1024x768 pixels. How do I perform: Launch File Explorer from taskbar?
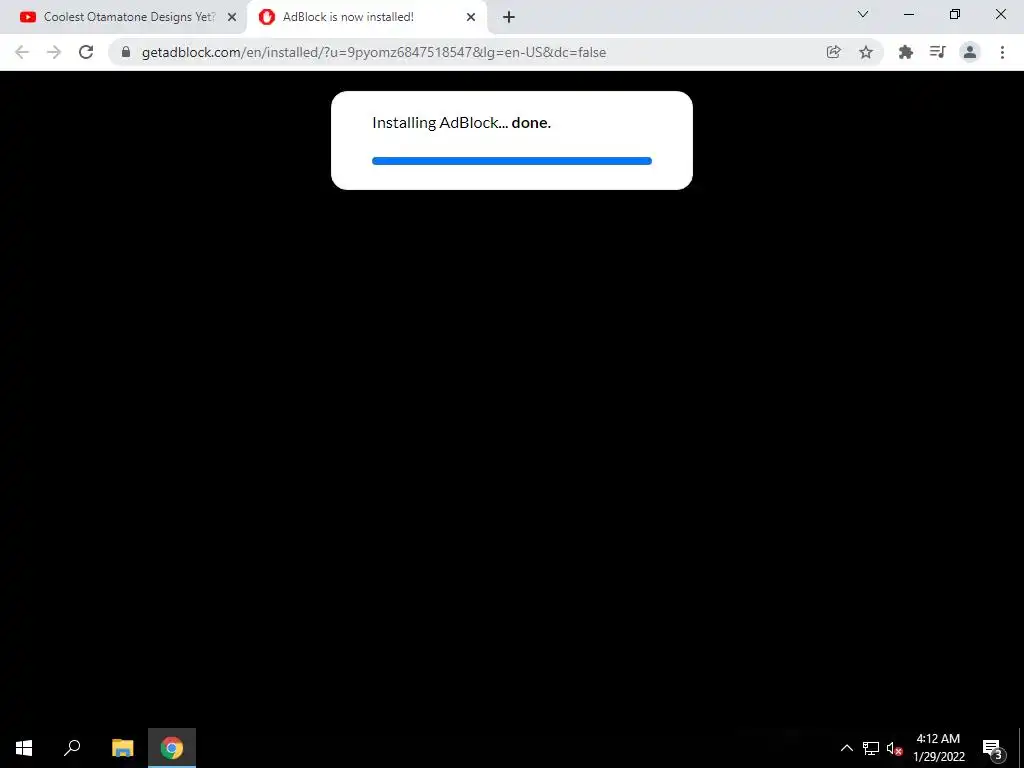(x=123, y=748)
